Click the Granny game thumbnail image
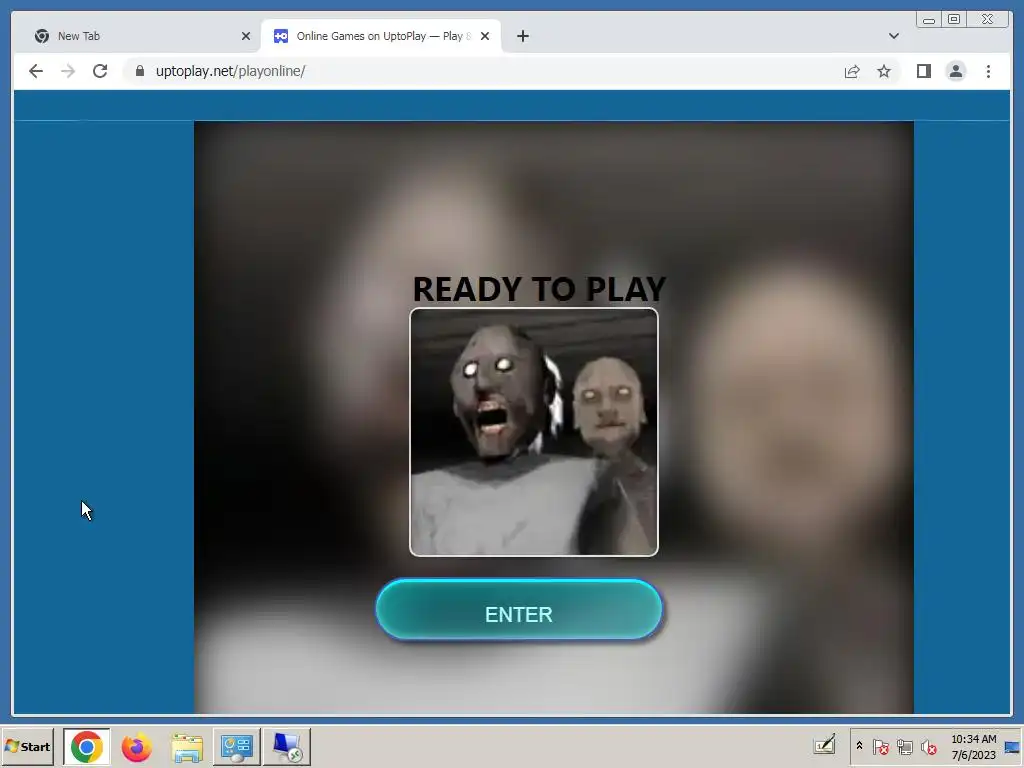Image resolution: width=1024 pixels, height=768 pixels. pos(534,432)
